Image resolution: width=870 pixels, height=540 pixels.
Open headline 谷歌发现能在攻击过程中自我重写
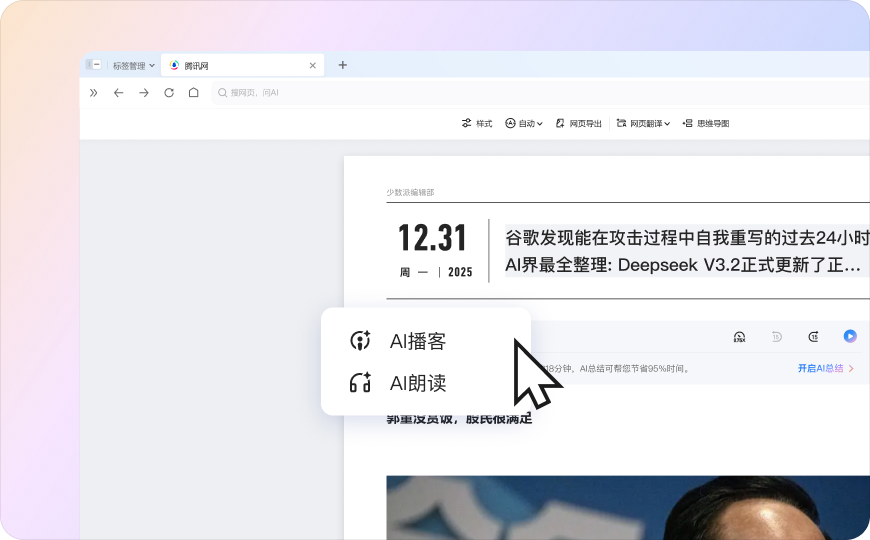pyautogui.click(x=687, y=238)
